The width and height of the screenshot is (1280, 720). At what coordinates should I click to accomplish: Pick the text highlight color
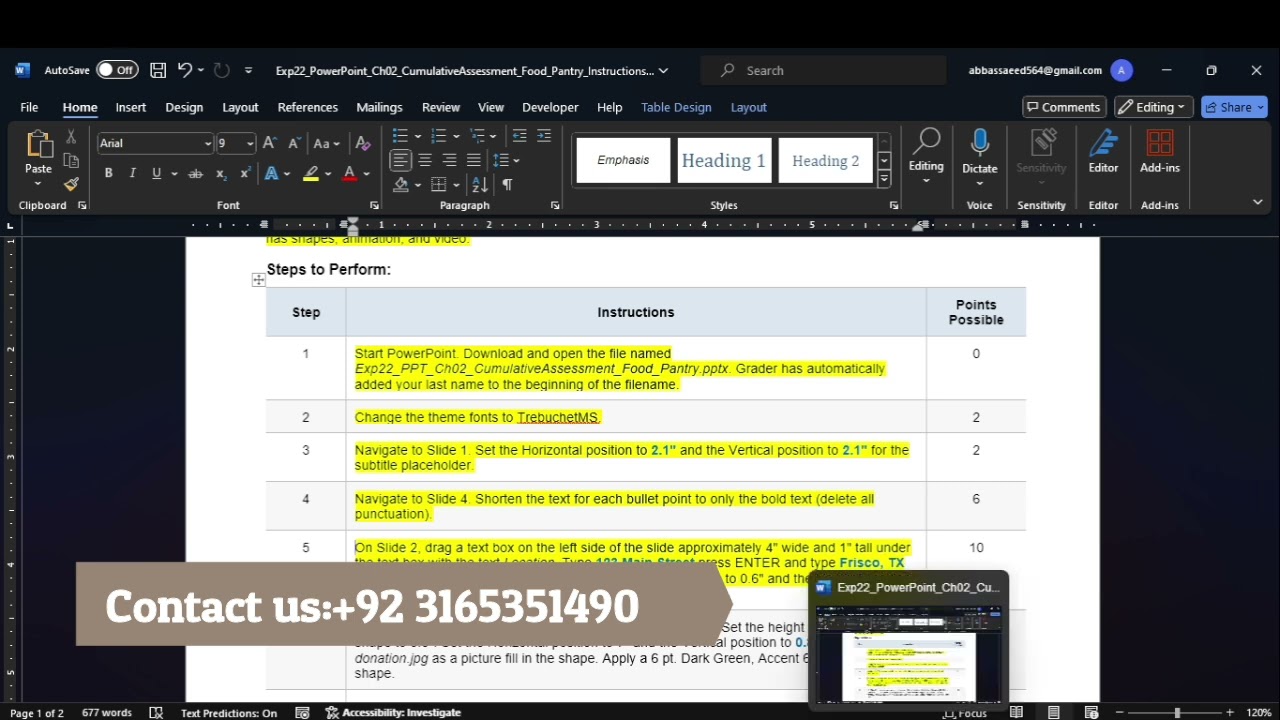[x=311, y=173]
